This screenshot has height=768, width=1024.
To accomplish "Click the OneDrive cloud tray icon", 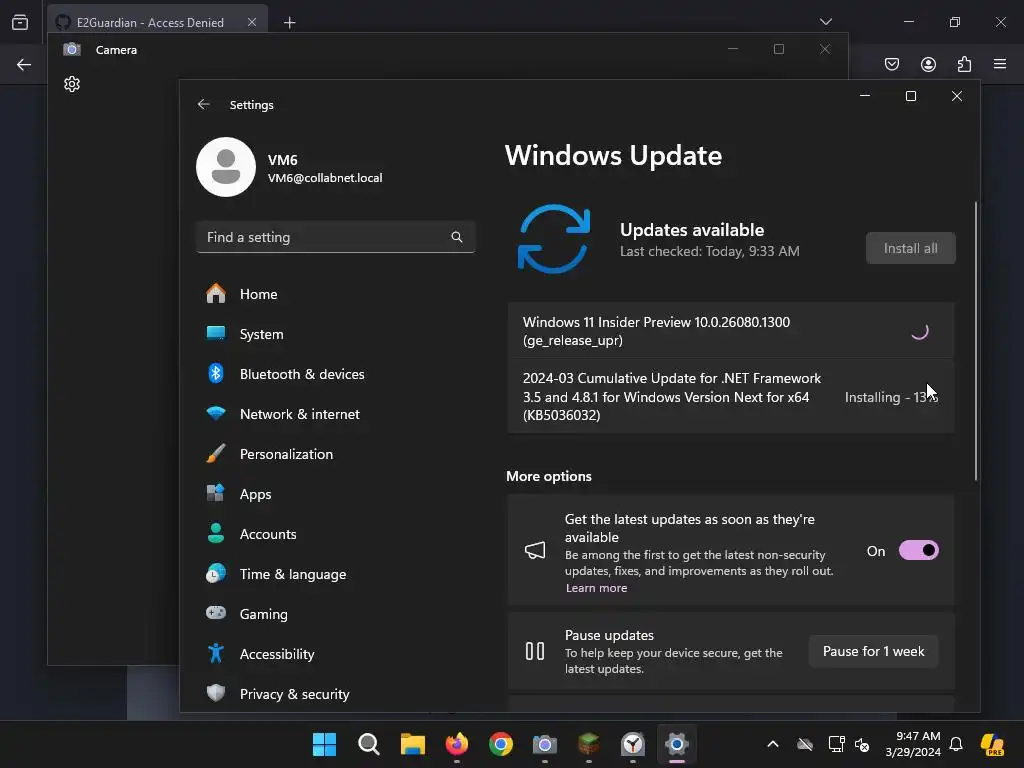I will coord(805,744).
